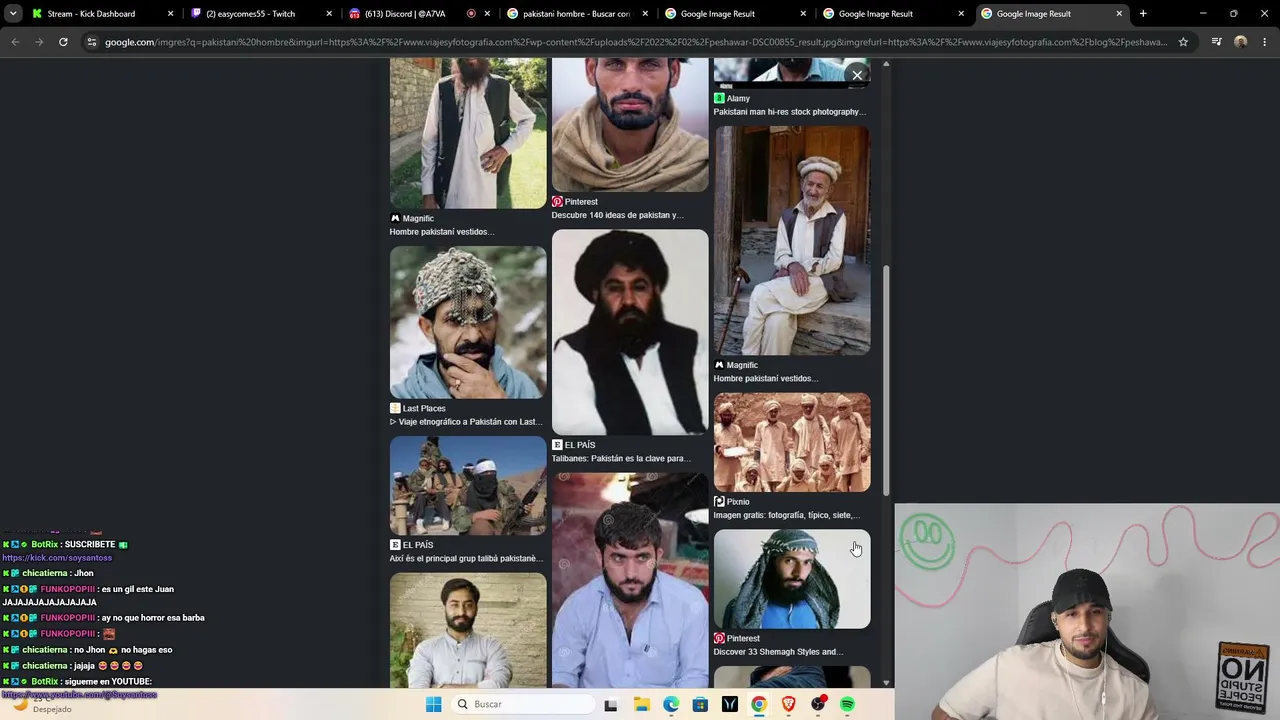This screenshot has width=1280, height=720.
Task: Open Task View from the taskbar
Action: pos(610,704)
